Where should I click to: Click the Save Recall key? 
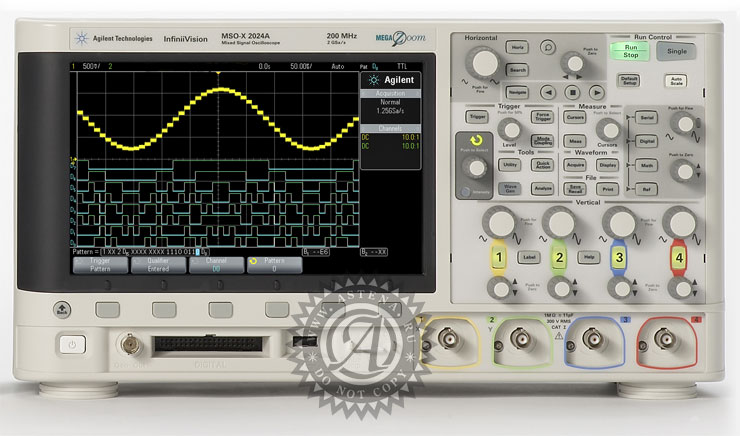[x=575, y=189]
